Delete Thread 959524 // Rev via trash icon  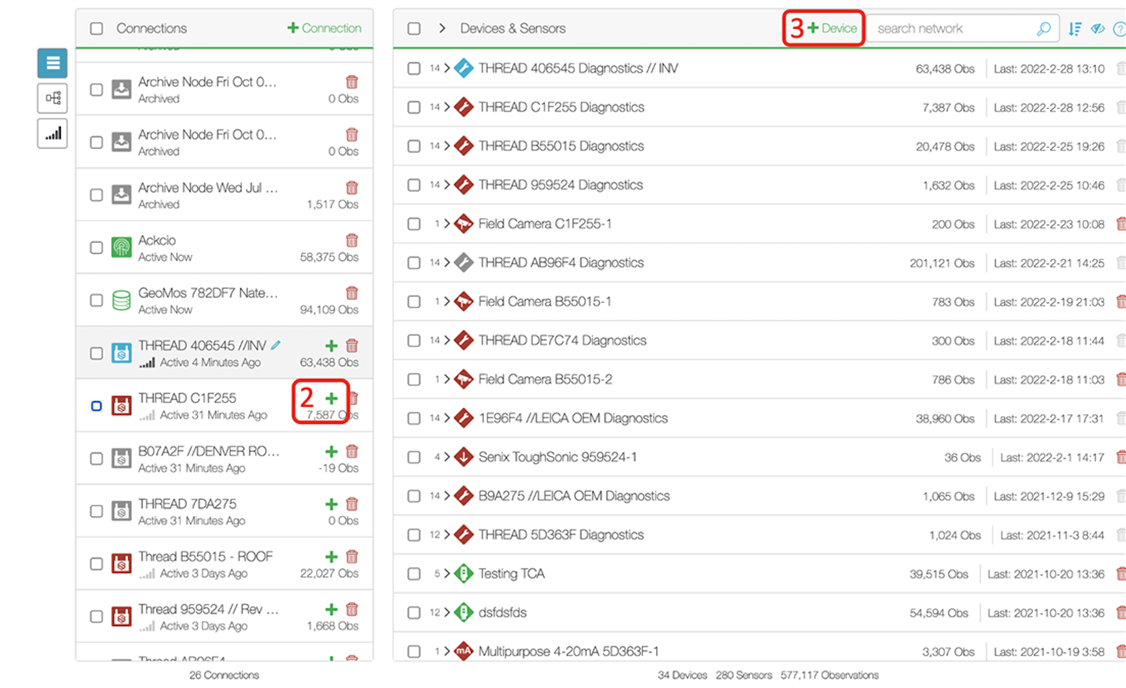[x=352, y=609]
